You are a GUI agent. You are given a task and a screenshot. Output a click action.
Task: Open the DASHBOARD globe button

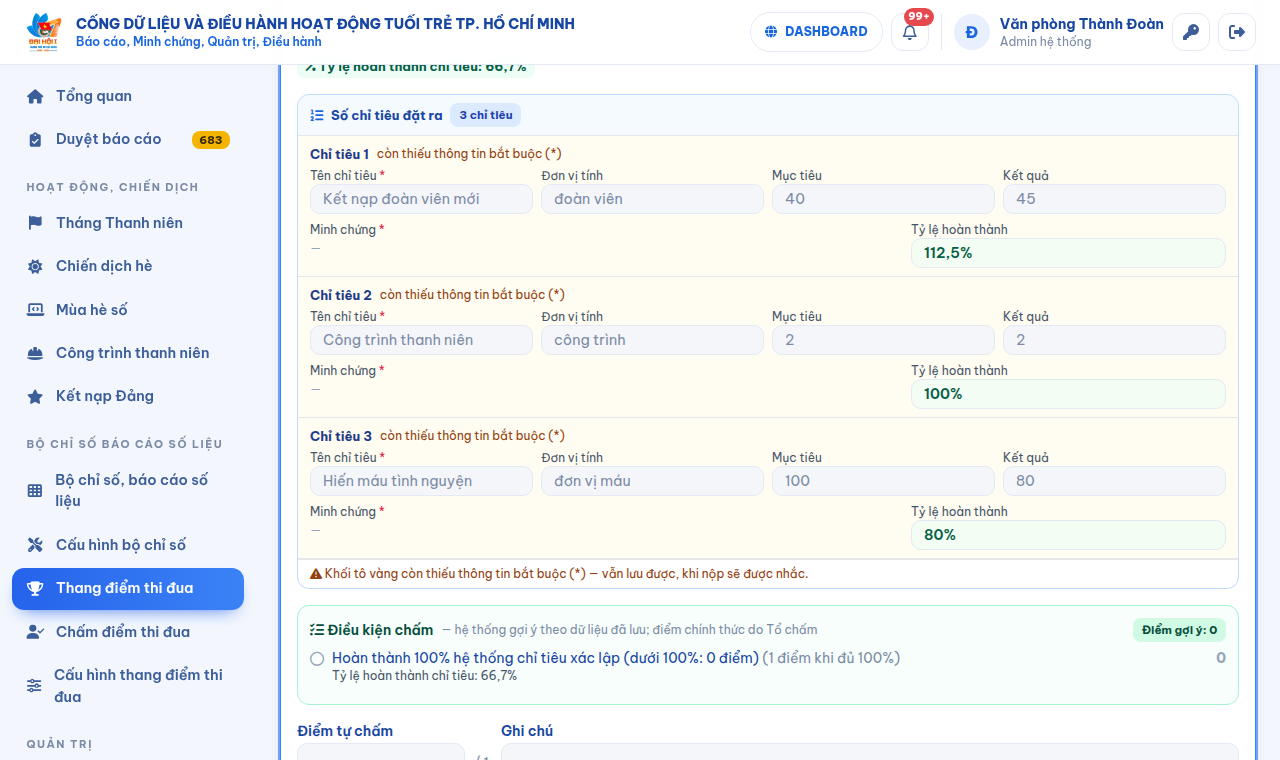pos(816,32)
